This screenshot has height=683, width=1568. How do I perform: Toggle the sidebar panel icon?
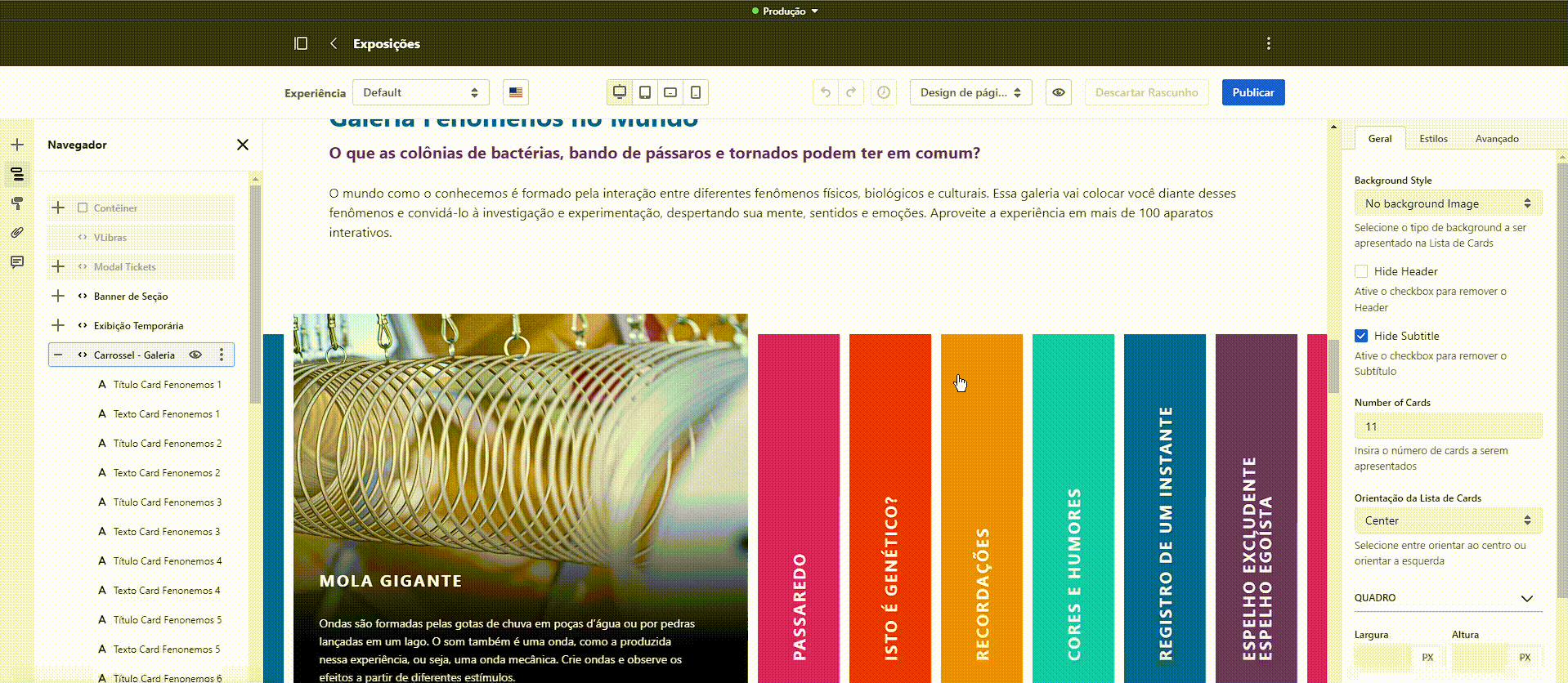click(x=301, y=43)
